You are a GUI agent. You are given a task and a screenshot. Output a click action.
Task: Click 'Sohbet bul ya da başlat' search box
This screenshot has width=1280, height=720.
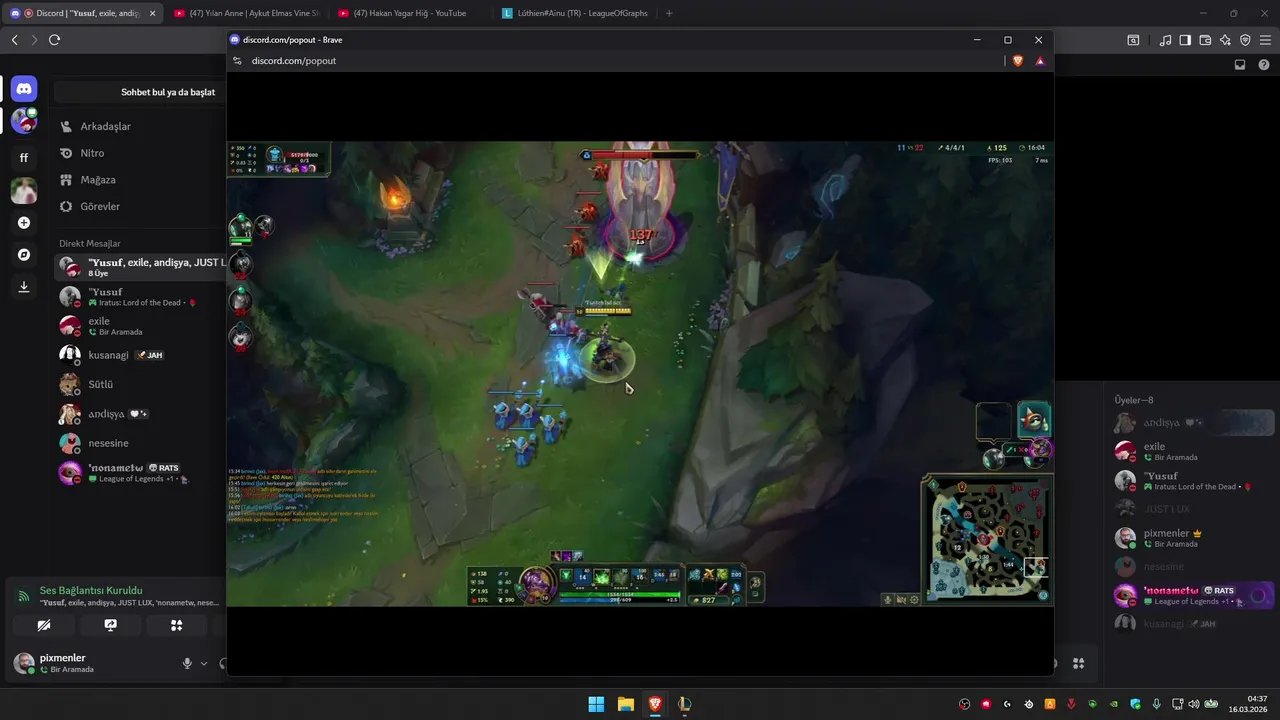point(140,92)
